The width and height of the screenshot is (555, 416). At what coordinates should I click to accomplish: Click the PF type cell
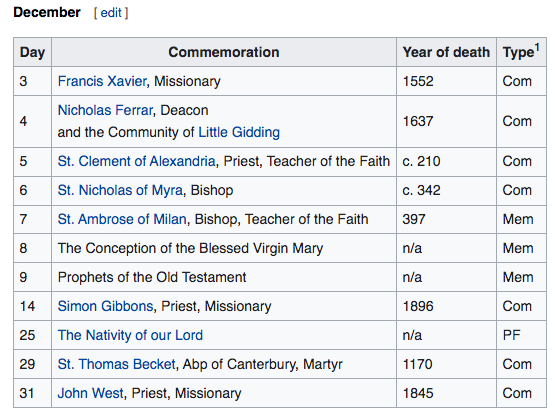click(x=521, y=335)
